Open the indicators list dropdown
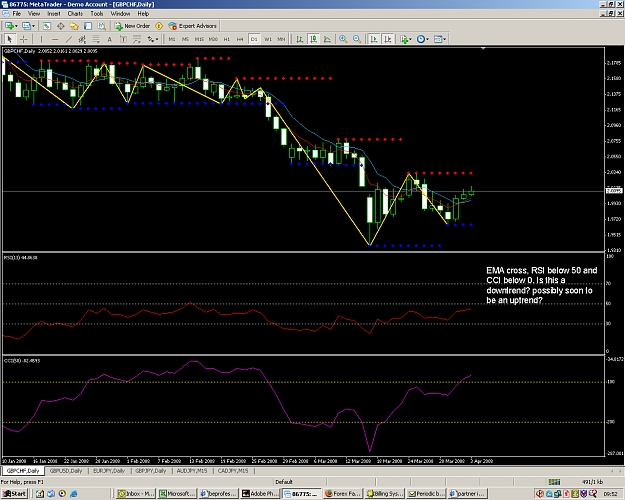Viewport: 625px width, 500px height. pyautogui.click(x=406, y=39)
